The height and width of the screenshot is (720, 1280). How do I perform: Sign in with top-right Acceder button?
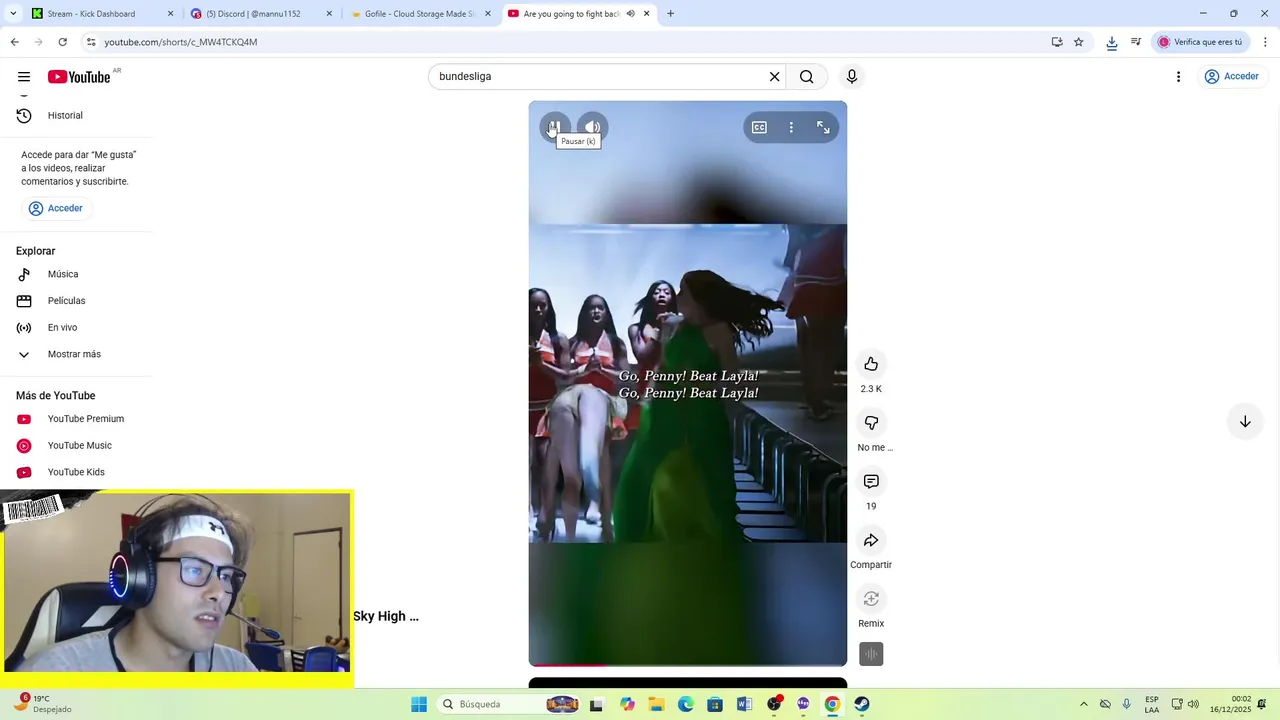1231,77
